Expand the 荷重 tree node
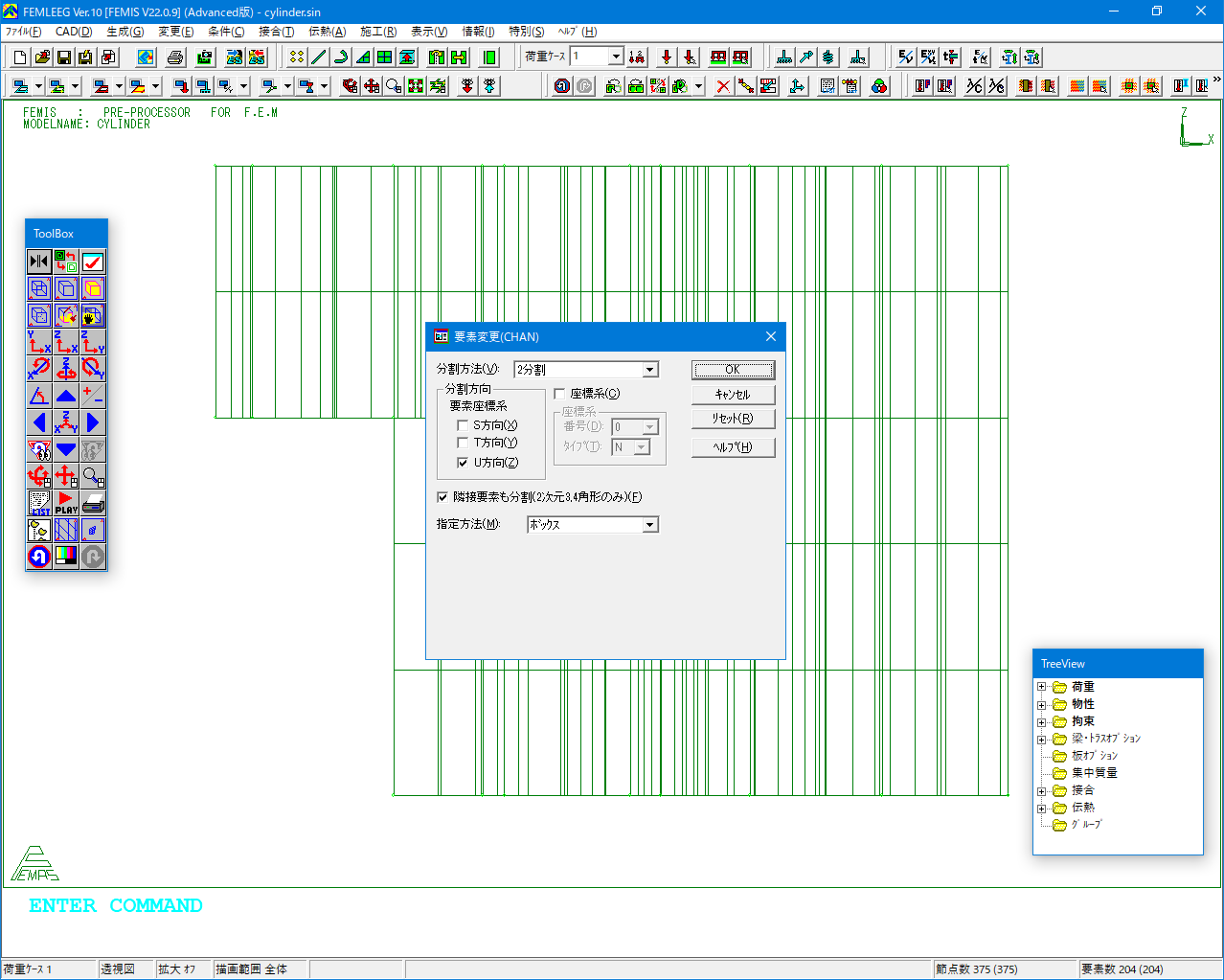The height and width of the screenshot is (980, 1224). [1042, 687]
